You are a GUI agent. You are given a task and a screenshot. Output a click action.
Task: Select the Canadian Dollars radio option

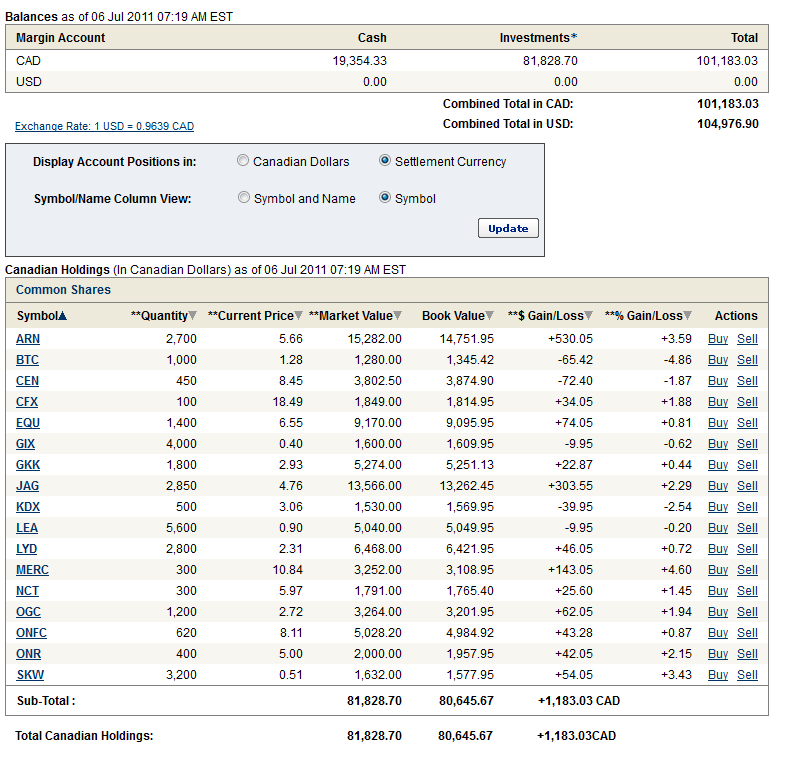pos(243,161)
